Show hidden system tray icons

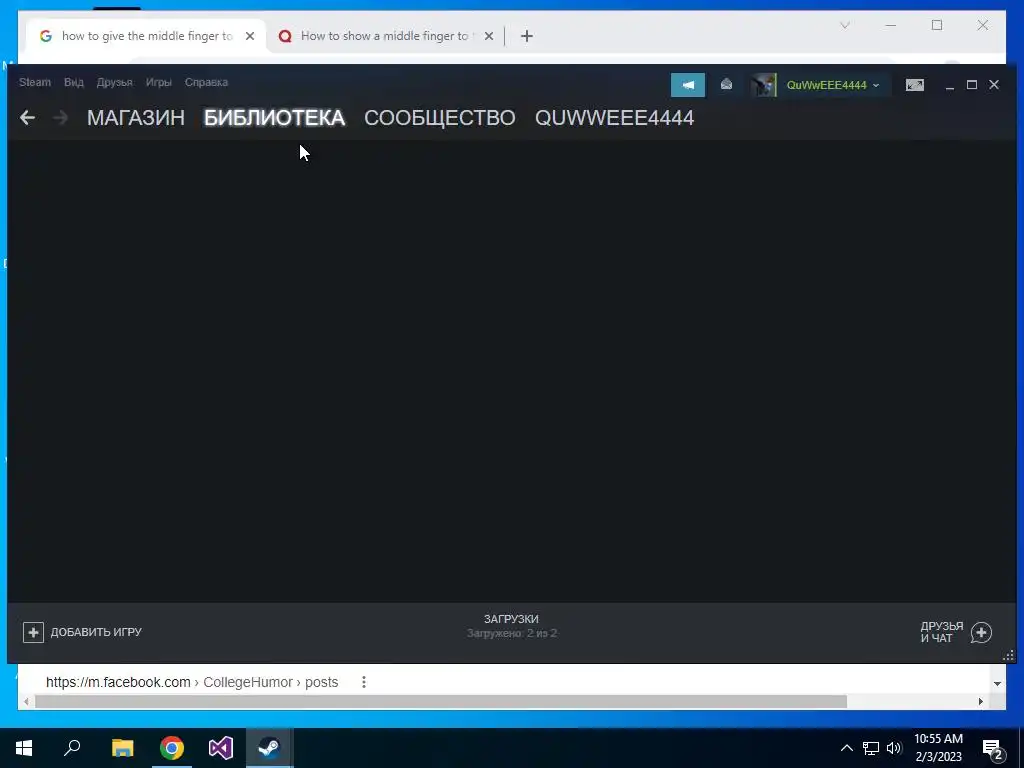pos(846,748)
